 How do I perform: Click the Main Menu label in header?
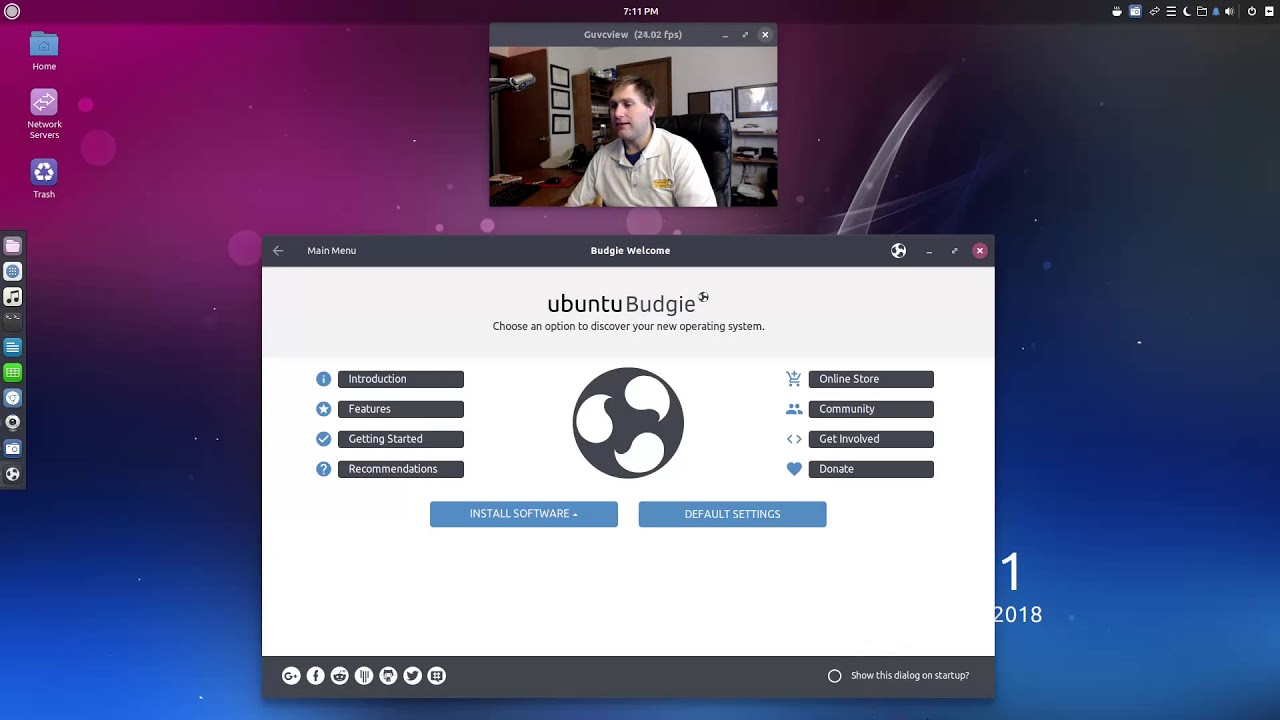331,251
